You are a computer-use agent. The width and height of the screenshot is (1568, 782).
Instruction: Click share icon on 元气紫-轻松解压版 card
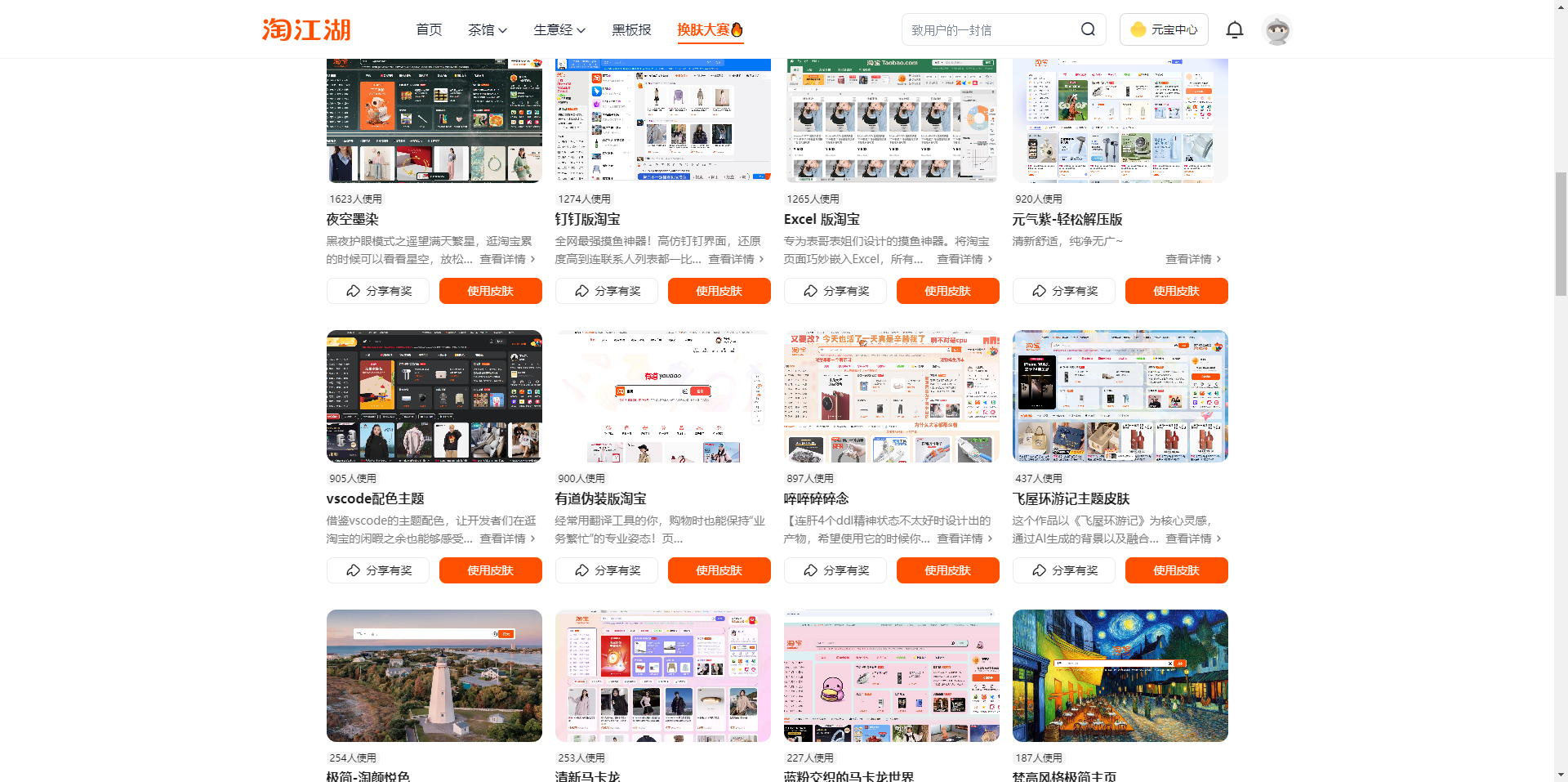[1040, 291]
